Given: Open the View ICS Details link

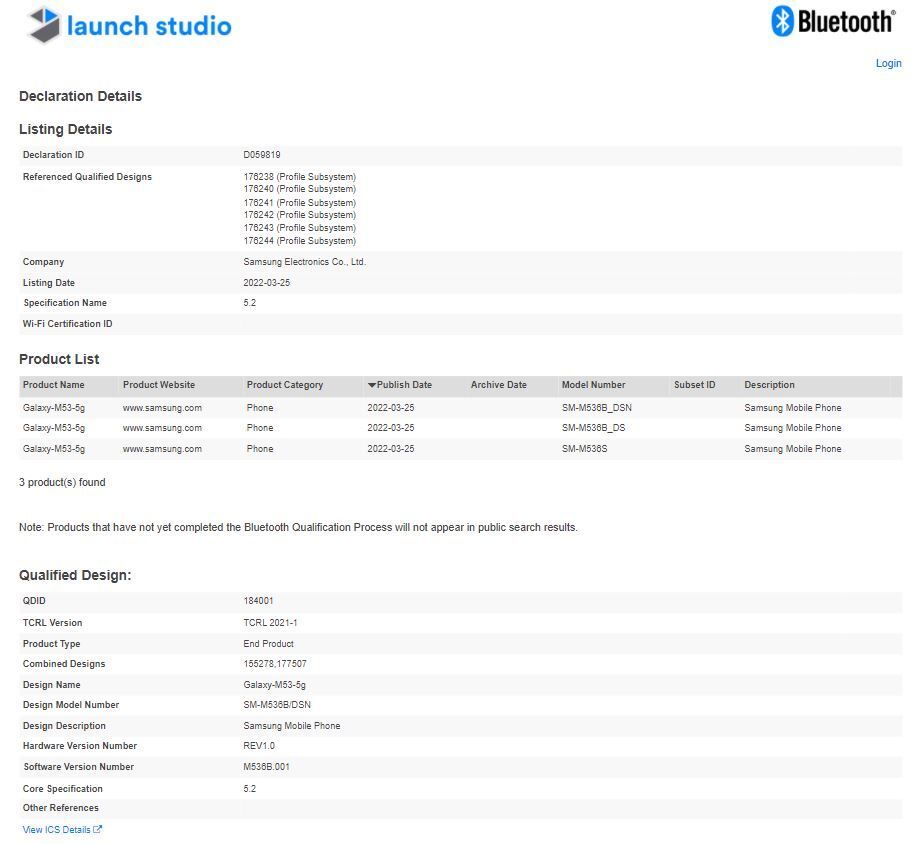Looking at the screenshot, I should click(x=56, y=829).
